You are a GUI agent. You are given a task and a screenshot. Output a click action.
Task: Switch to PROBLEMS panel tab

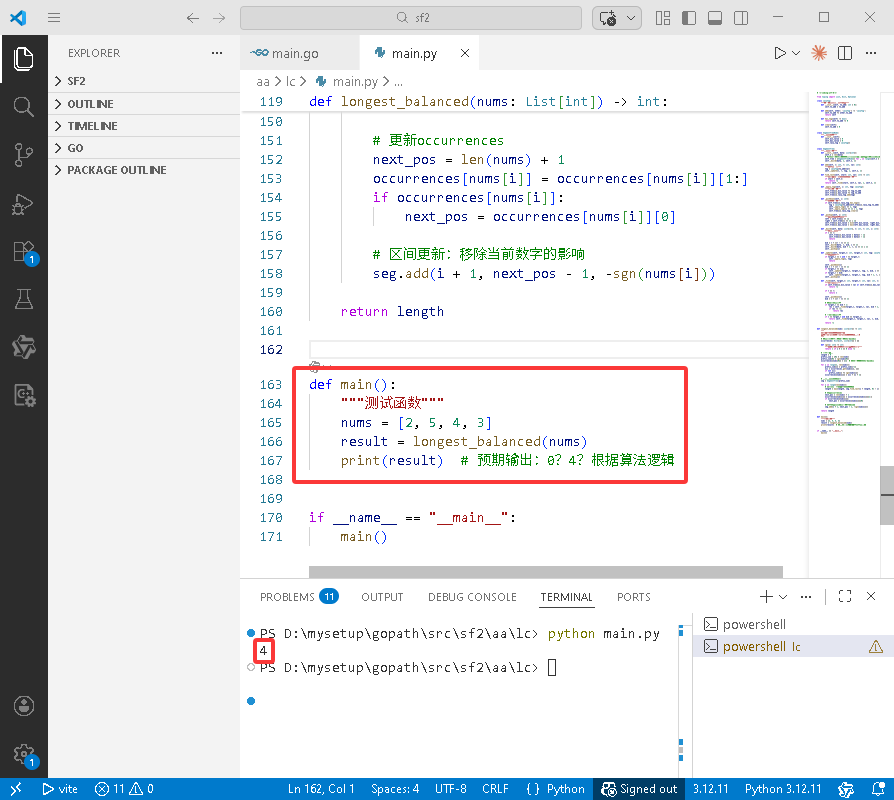point(299,596)
